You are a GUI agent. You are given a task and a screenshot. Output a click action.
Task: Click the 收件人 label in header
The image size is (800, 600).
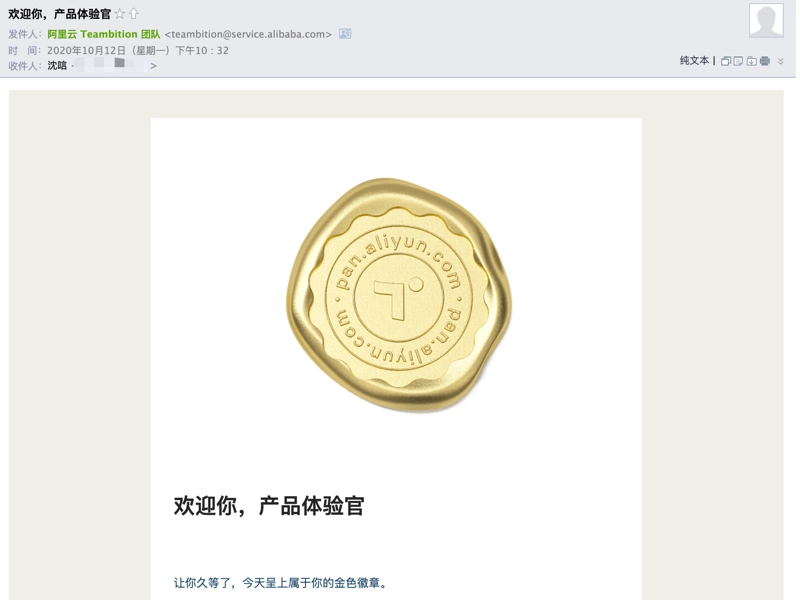24,66
